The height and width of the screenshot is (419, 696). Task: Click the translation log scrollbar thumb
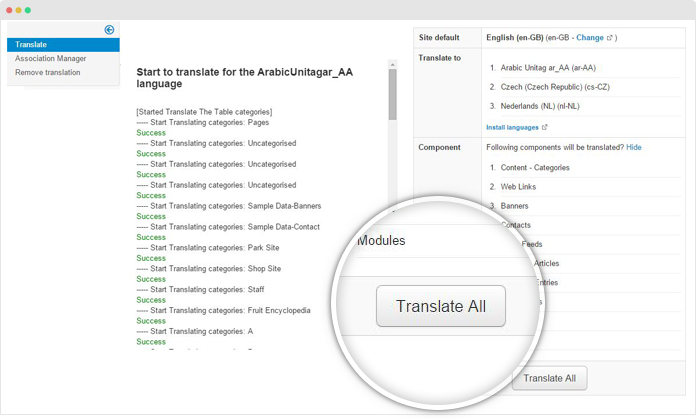pos(392,95)
